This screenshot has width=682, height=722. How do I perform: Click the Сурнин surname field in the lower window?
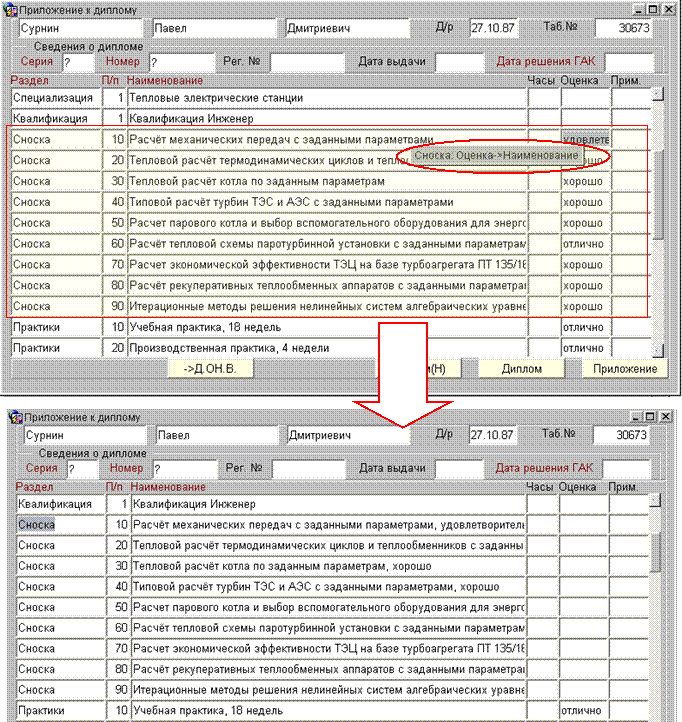85,435
